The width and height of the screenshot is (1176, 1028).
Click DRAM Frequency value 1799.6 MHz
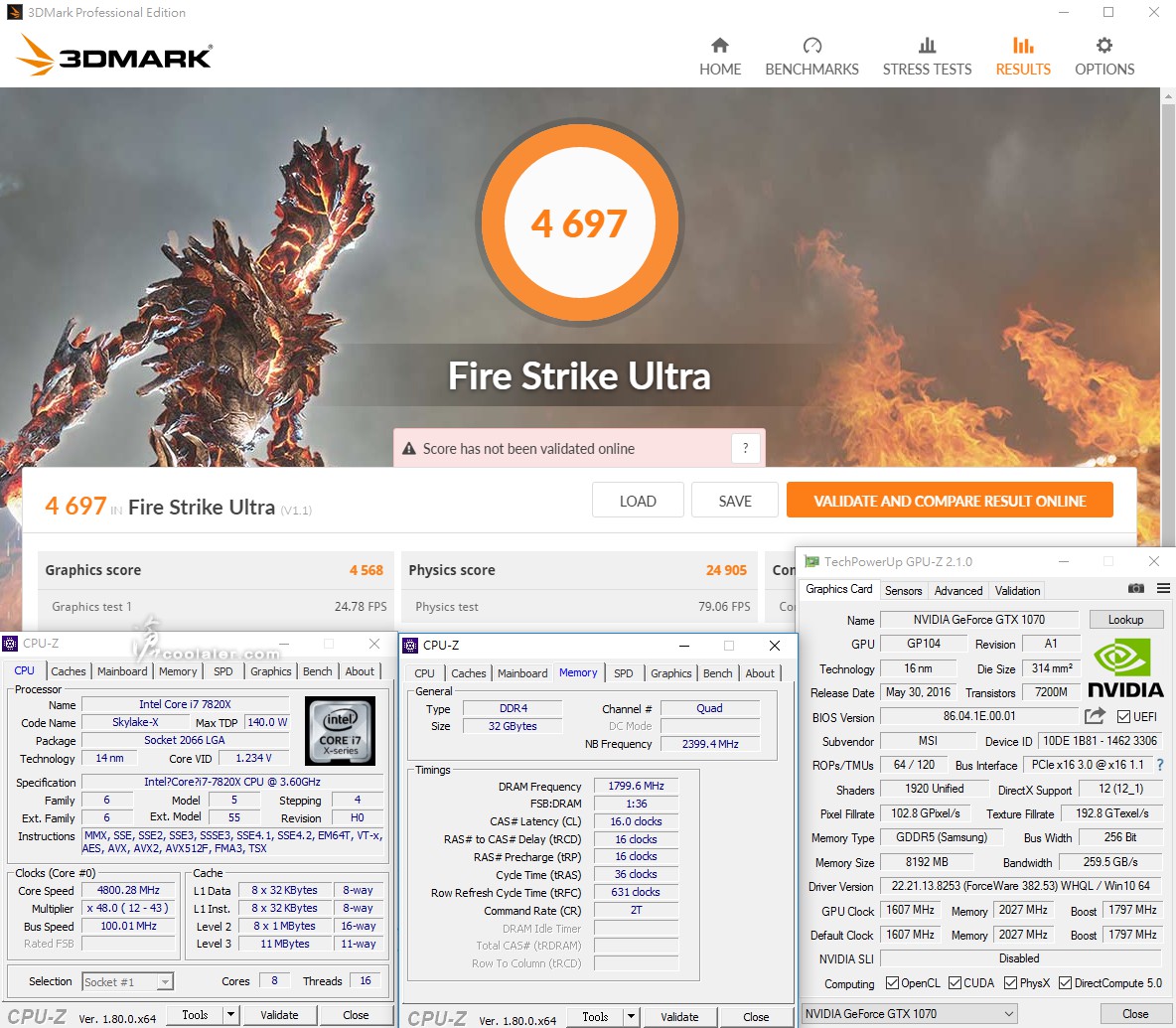pos(636,786)
